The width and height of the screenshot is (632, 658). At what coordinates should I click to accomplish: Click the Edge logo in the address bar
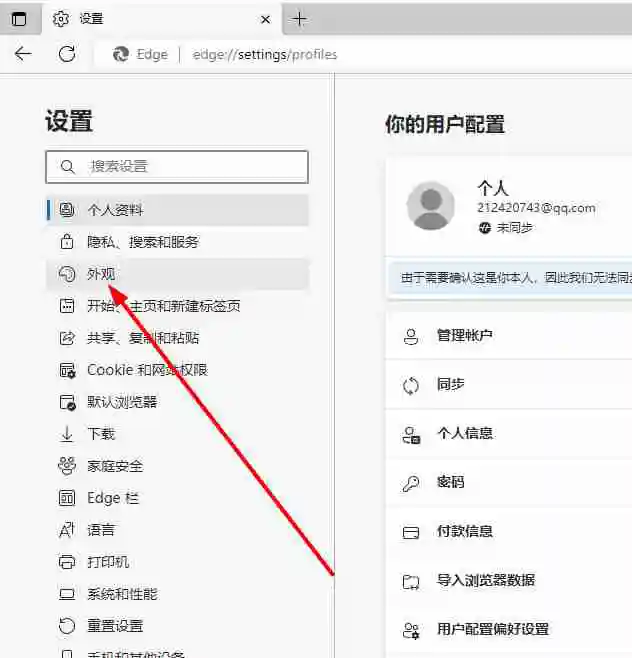click(x=121, y=54)
